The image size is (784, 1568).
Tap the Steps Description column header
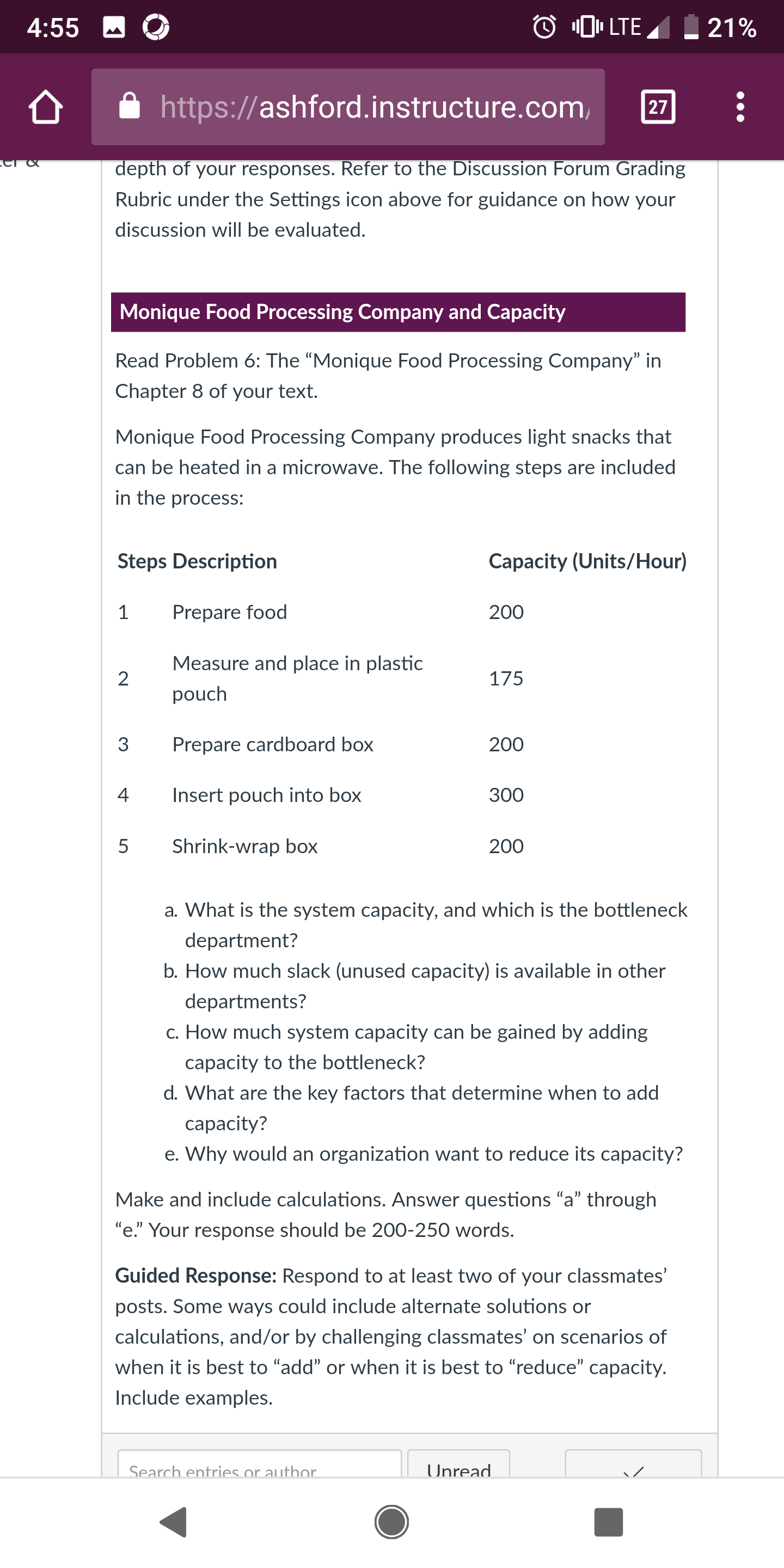197,561
